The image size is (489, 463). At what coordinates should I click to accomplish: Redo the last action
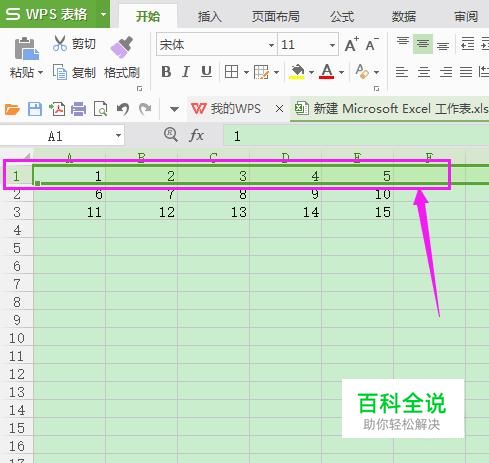145,109
